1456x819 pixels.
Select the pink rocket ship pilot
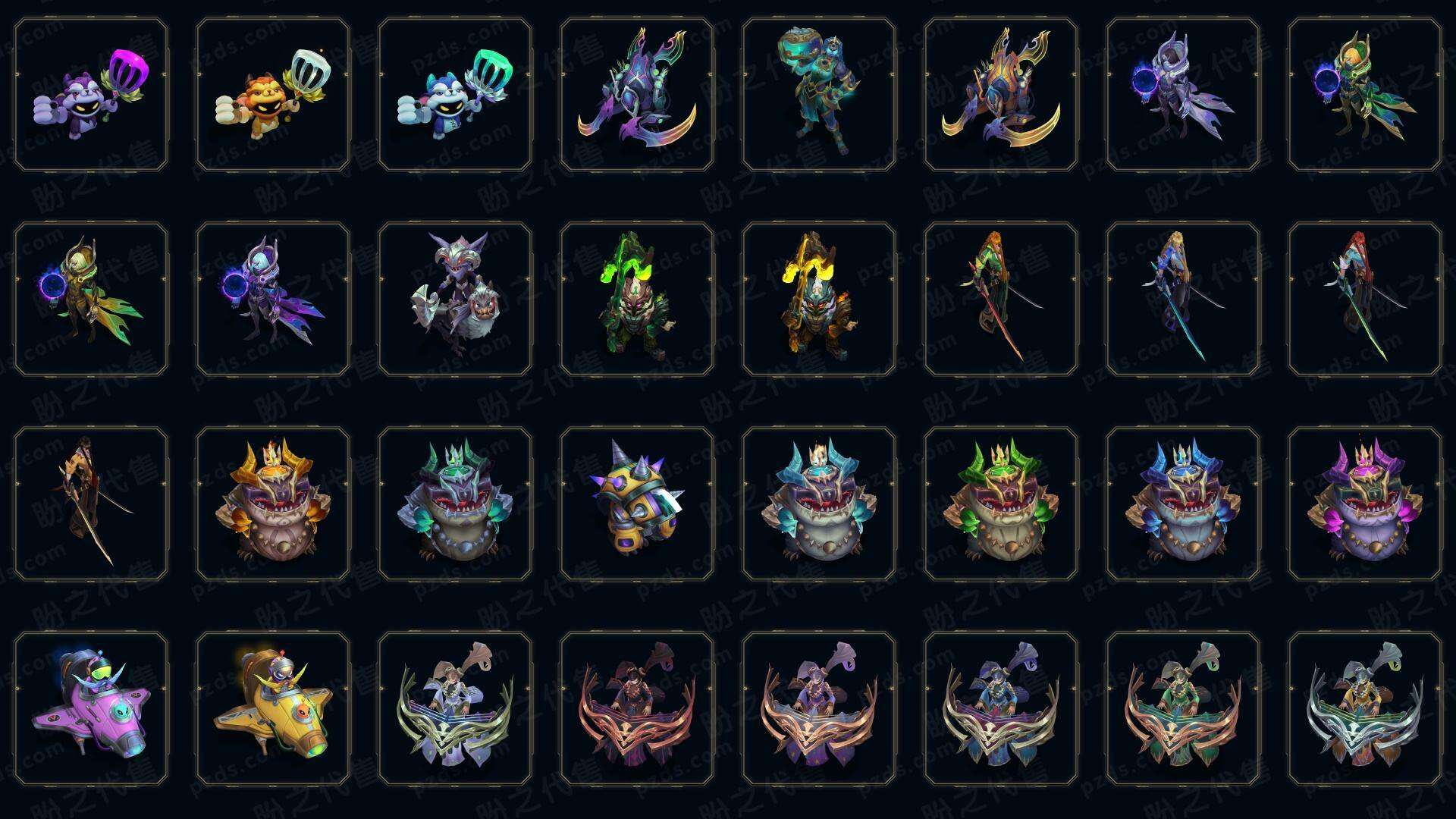point(91,708)
